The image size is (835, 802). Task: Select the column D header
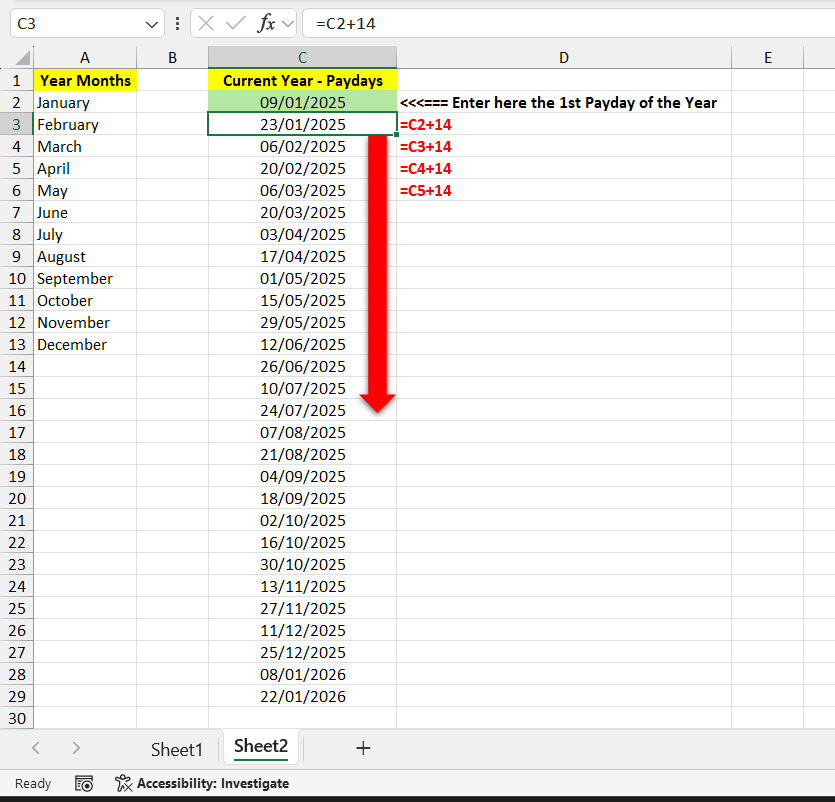point(563,57)
